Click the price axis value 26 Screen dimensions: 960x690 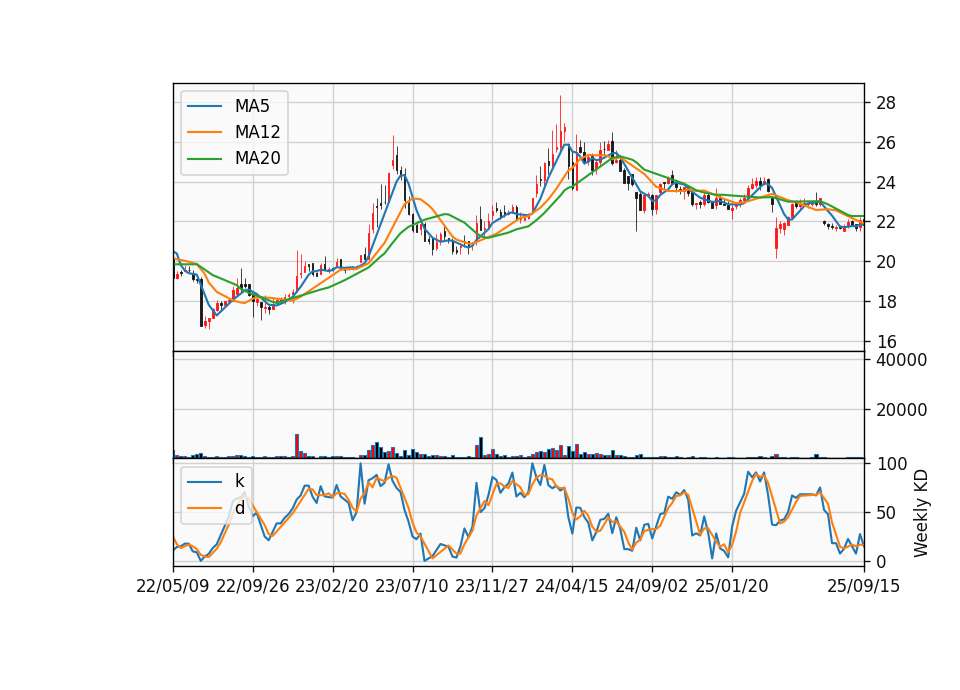(x=886, y=143)
